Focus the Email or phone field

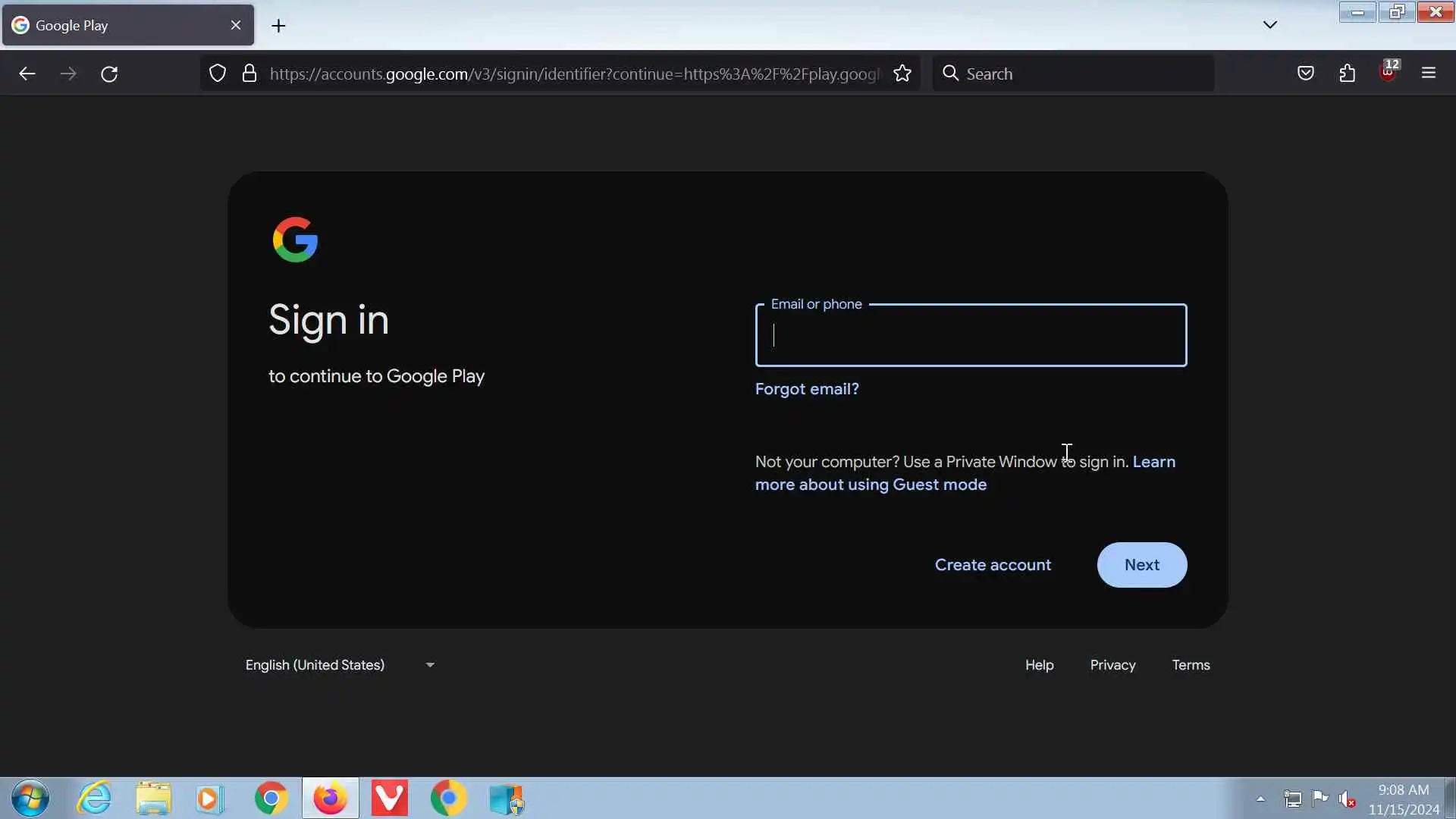pyautogui.click(x=971, y=336)
